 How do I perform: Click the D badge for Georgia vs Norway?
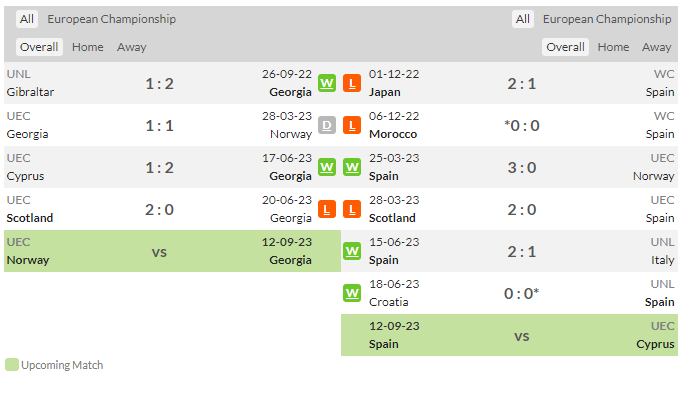[327, 125]
